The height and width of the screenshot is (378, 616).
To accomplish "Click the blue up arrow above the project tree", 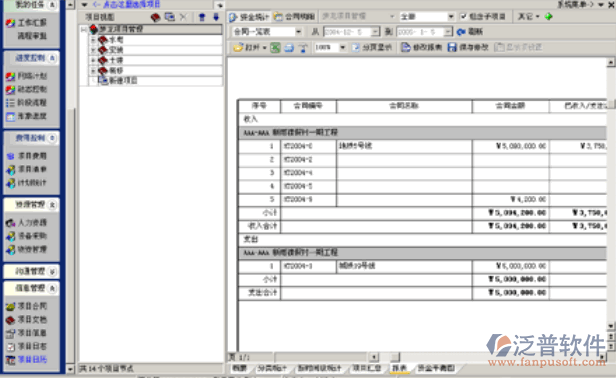I will coord(202,17).
